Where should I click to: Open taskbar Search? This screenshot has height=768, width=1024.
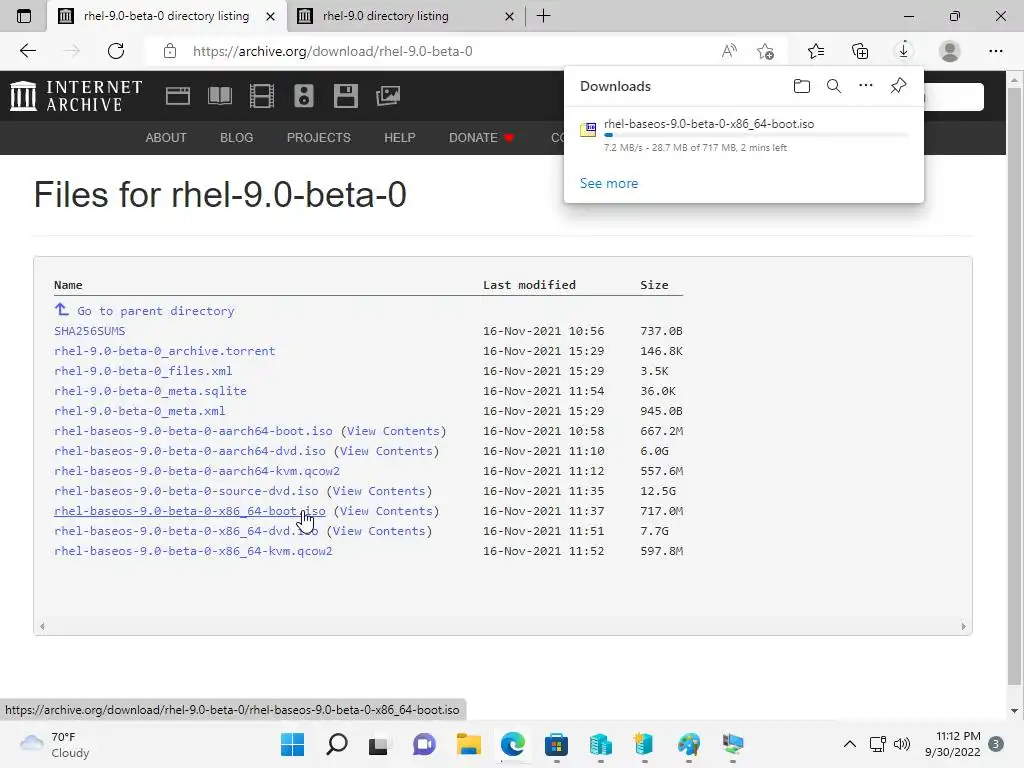coord(337,744)
